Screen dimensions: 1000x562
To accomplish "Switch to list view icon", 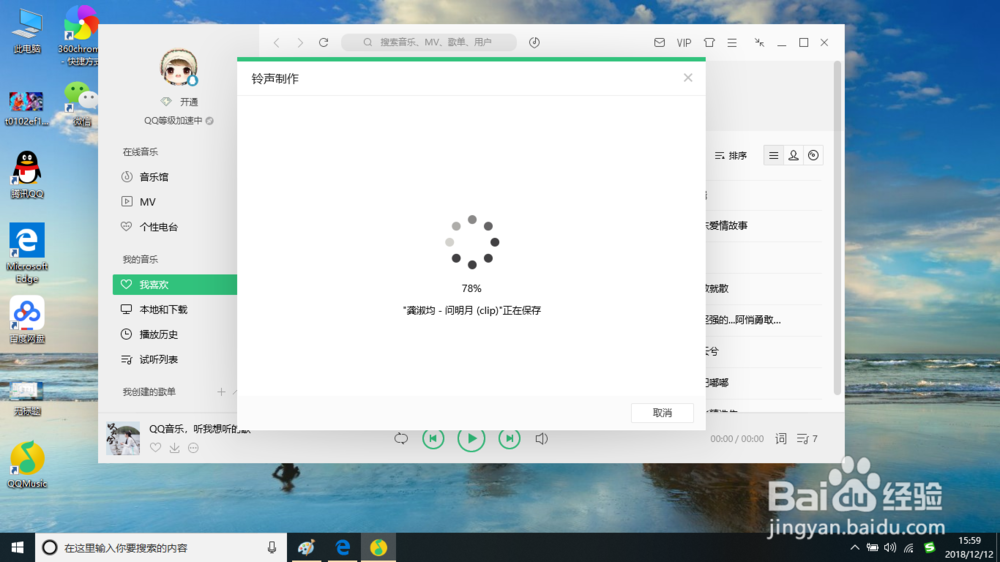I will pyautogui.click(x=774, y=156).
